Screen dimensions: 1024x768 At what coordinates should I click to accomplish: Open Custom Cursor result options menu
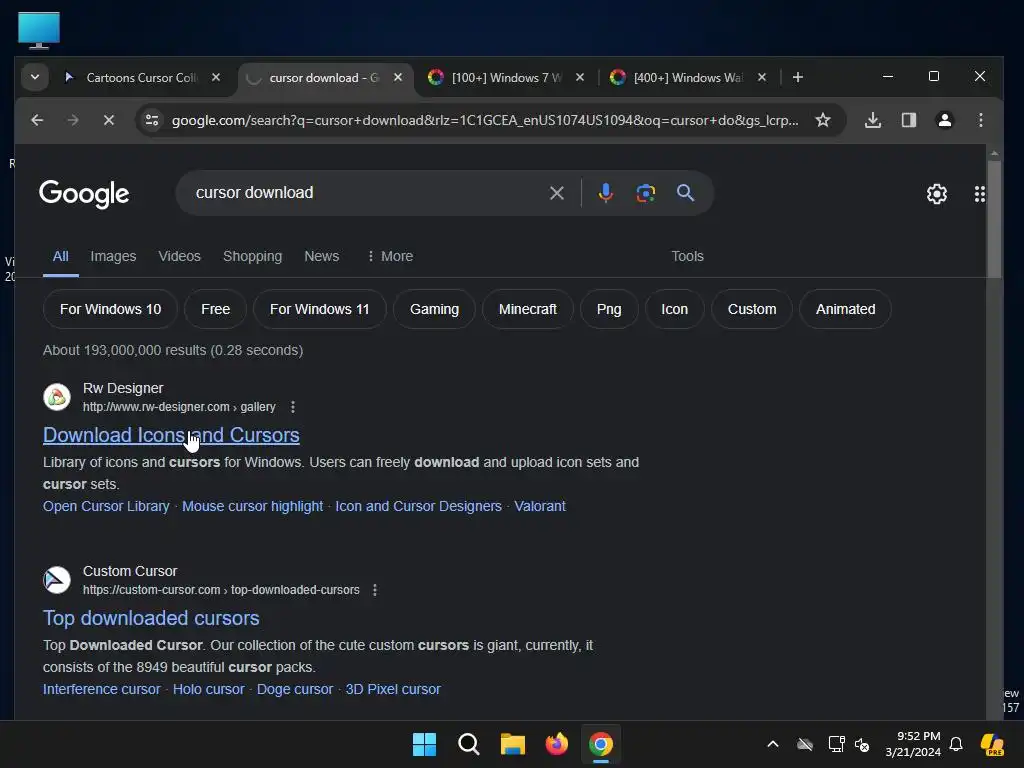click(375, 590)
